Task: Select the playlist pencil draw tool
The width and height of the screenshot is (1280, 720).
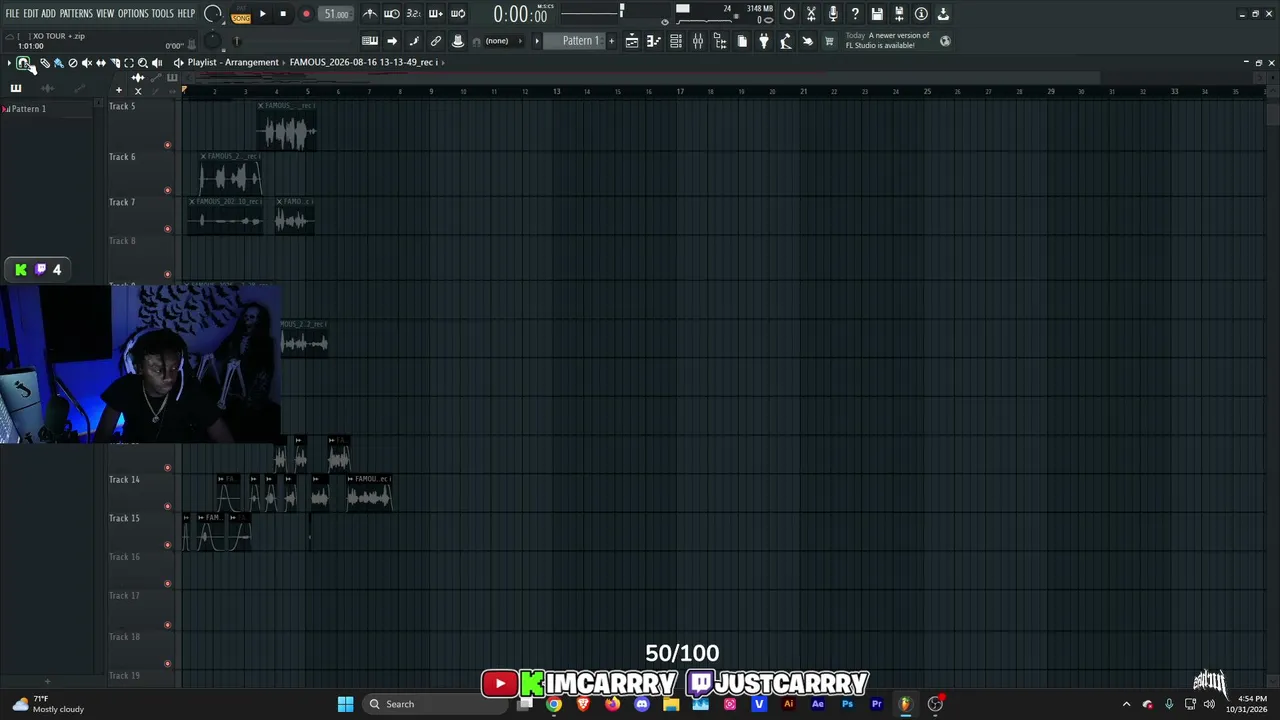Action: pos(45,63)
